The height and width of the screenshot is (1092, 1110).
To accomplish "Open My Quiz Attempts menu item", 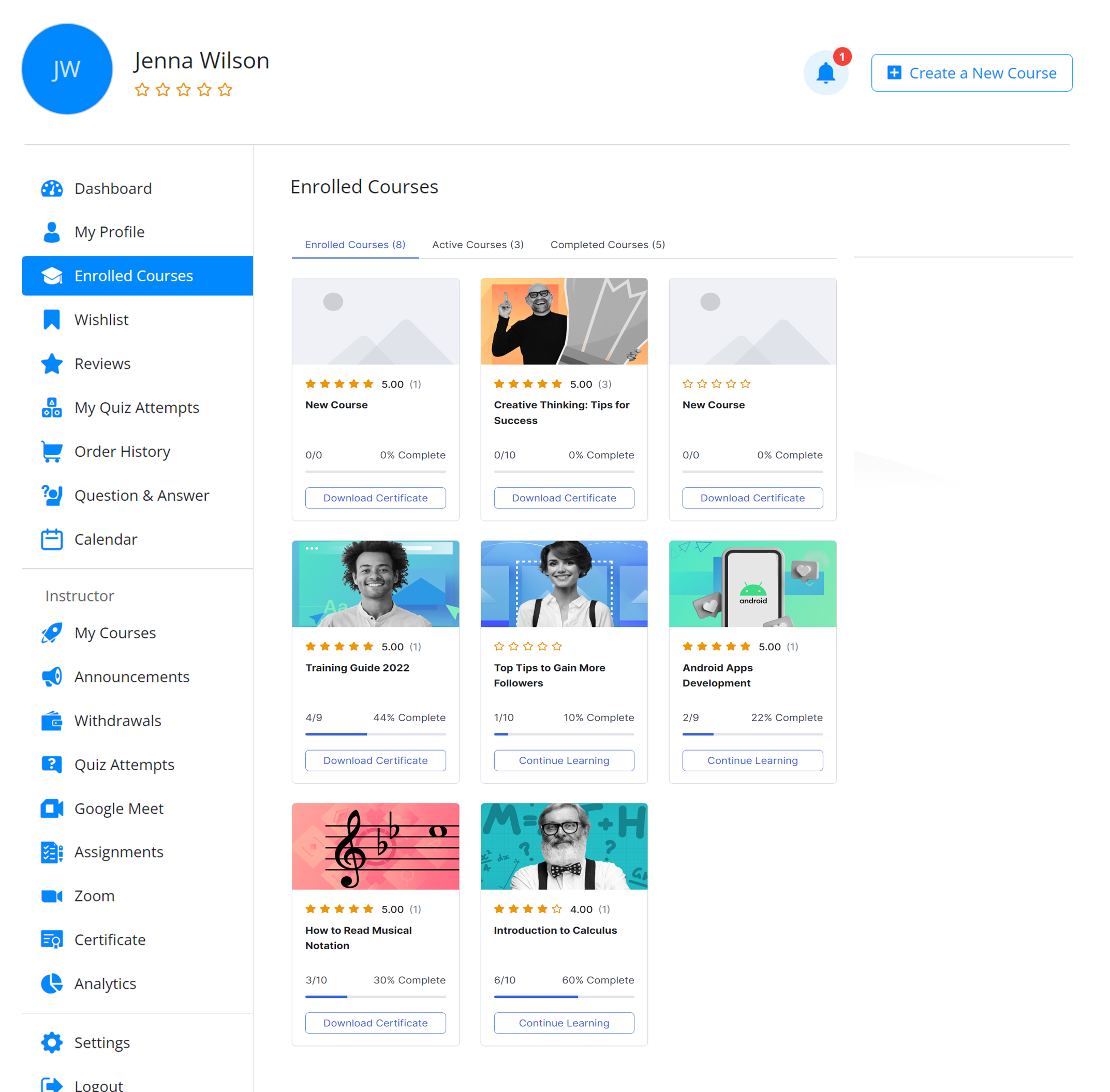I will [137, 408].
